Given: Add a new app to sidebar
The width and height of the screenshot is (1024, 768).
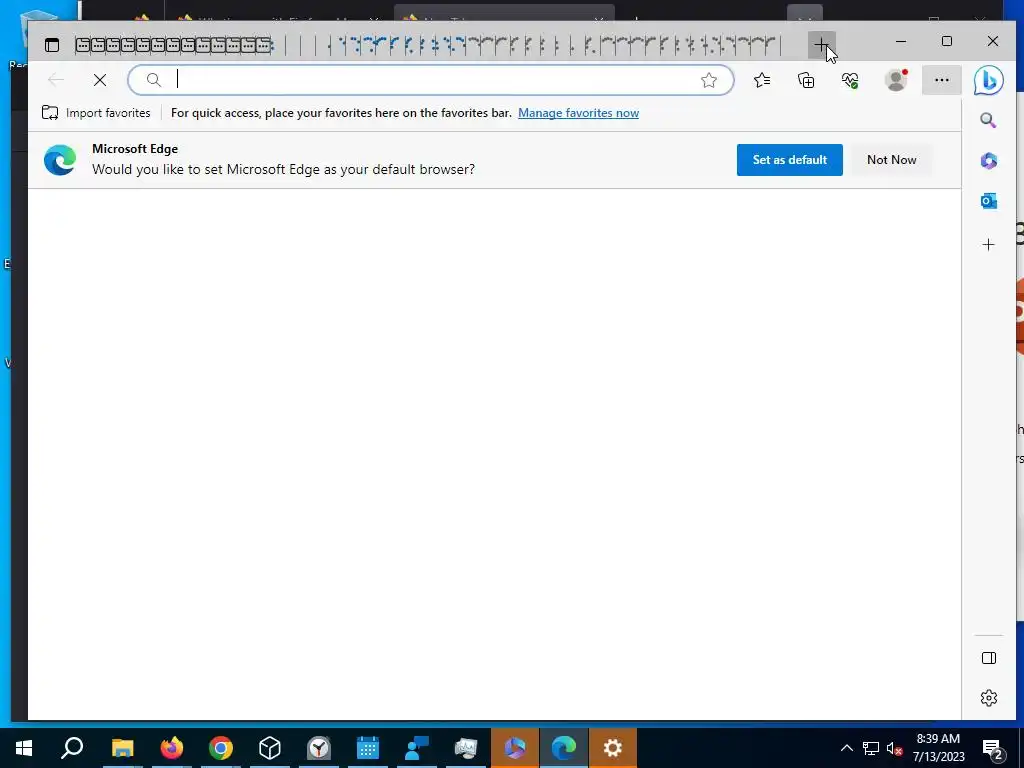Looking at the screenshot, I should tap(988, 244).
